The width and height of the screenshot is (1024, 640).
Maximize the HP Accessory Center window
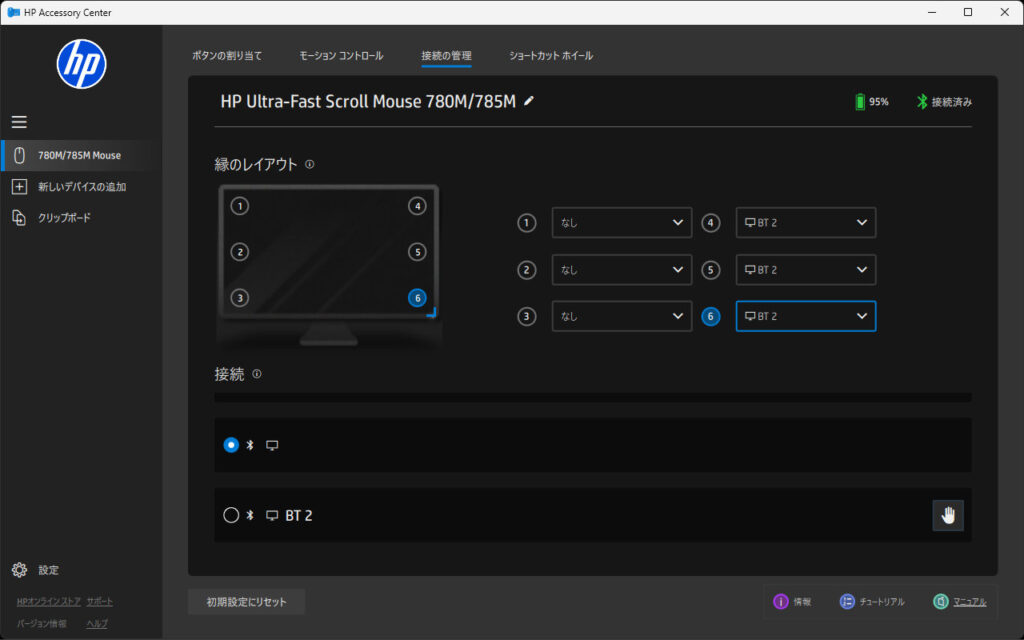[x=968, y=12]
